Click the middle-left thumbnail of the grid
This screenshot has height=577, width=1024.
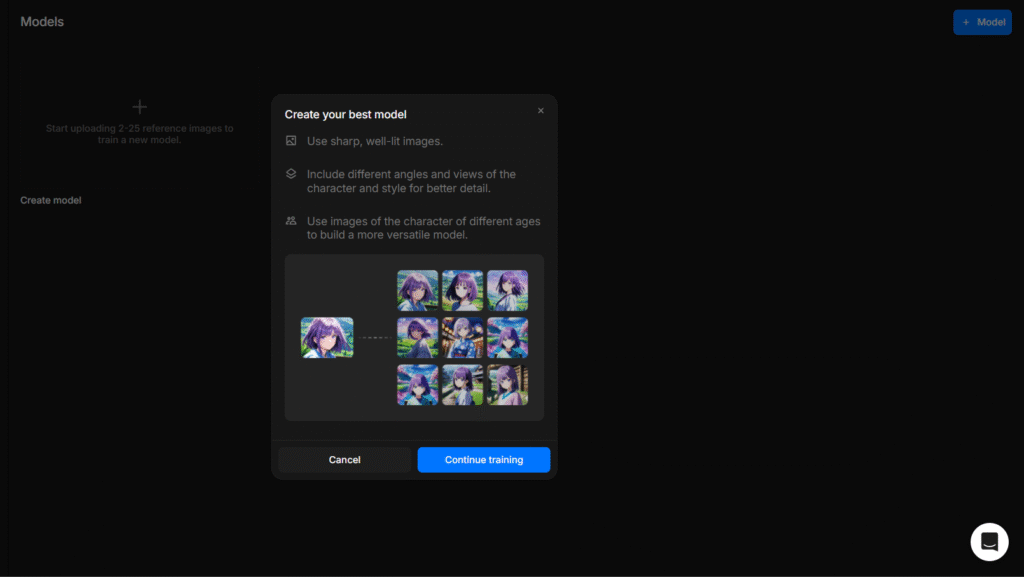coord(417,337)
